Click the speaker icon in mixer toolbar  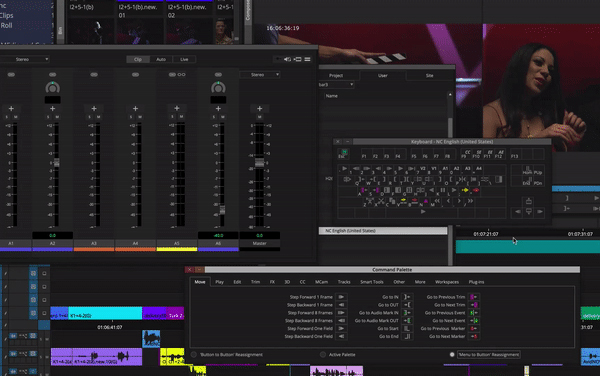tap(287, 59)
